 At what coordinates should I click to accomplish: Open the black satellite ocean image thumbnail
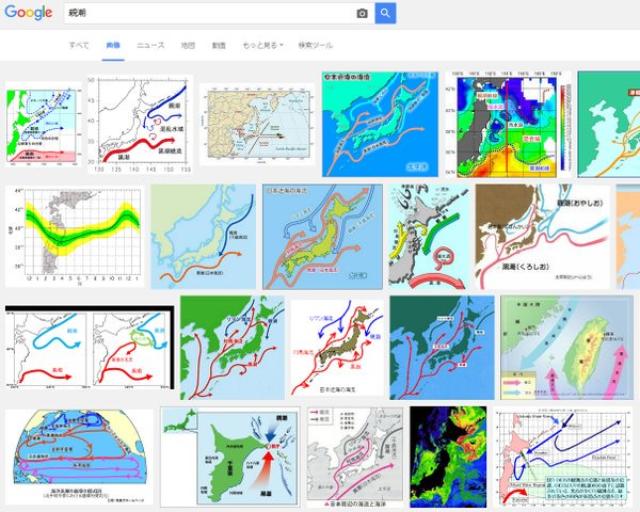pyautogui.click(x=447, y=455)
